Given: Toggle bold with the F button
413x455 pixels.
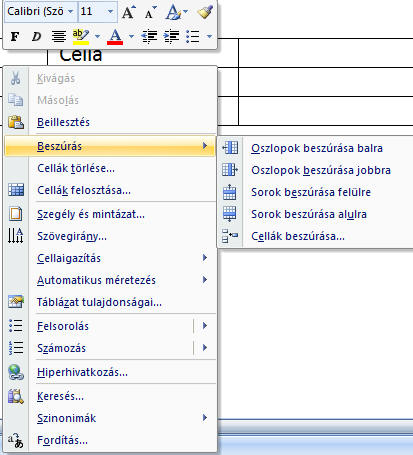Looking at the screenshot, I should 15,36.
